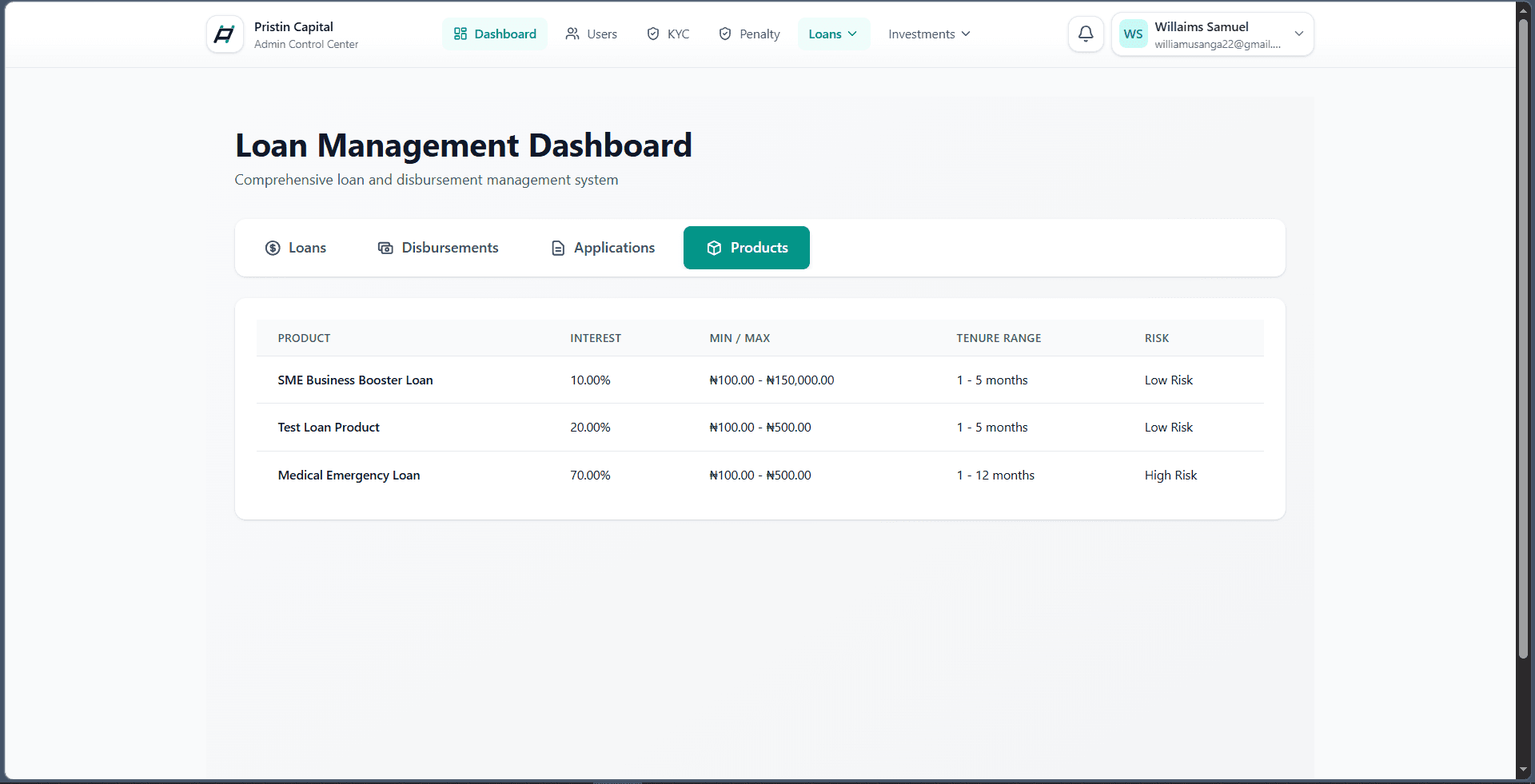Click the Penalty shield icon

[x=725, y=34]
